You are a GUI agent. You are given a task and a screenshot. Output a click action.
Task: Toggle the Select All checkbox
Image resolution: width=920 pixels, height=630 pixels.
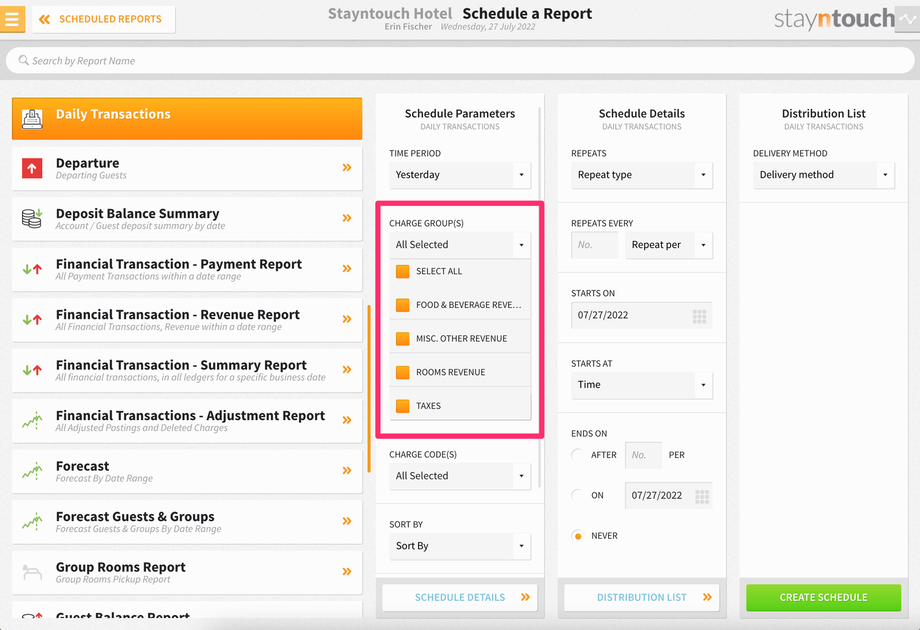(402, 271)
